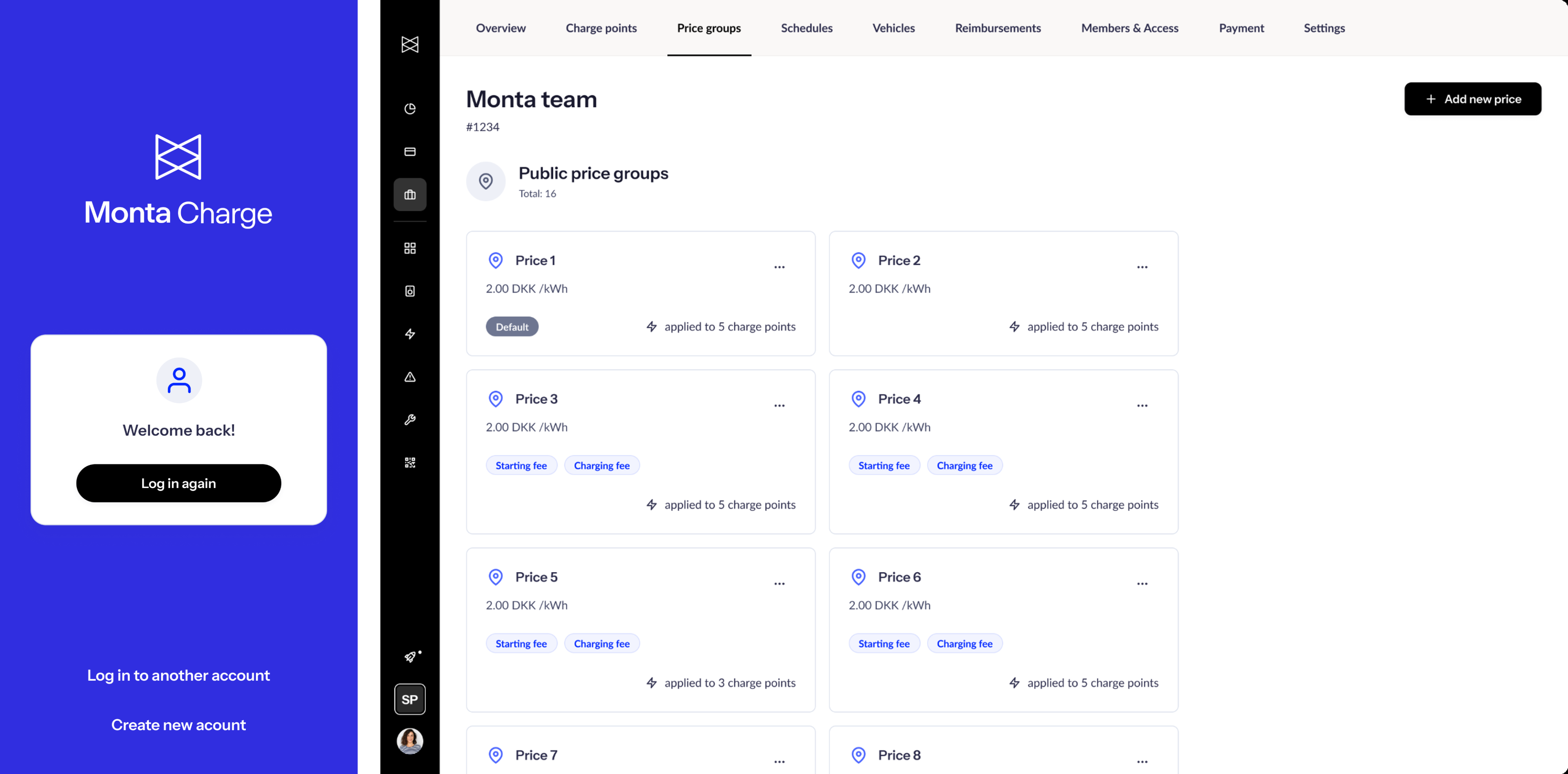Open the Price 5 more options menu

pos(779,584)
